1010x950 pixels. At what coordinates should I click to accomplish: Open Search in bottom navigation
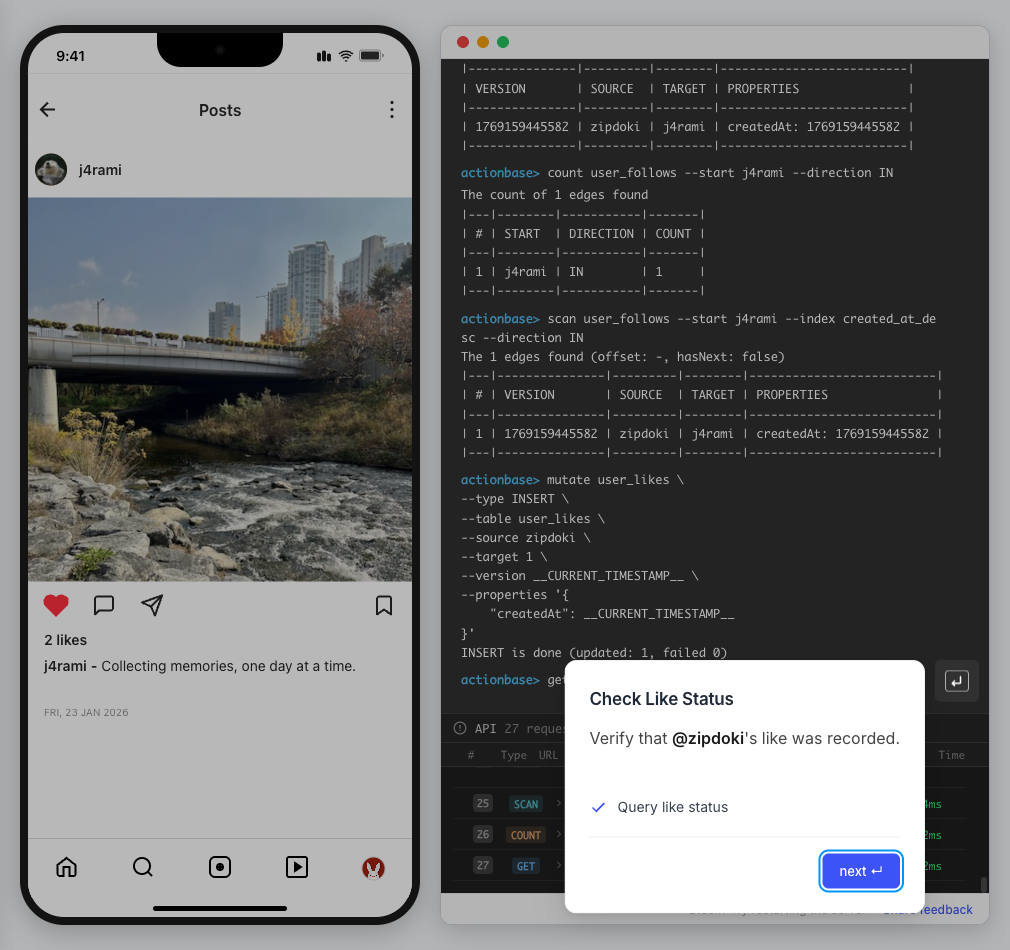point(143,867)
